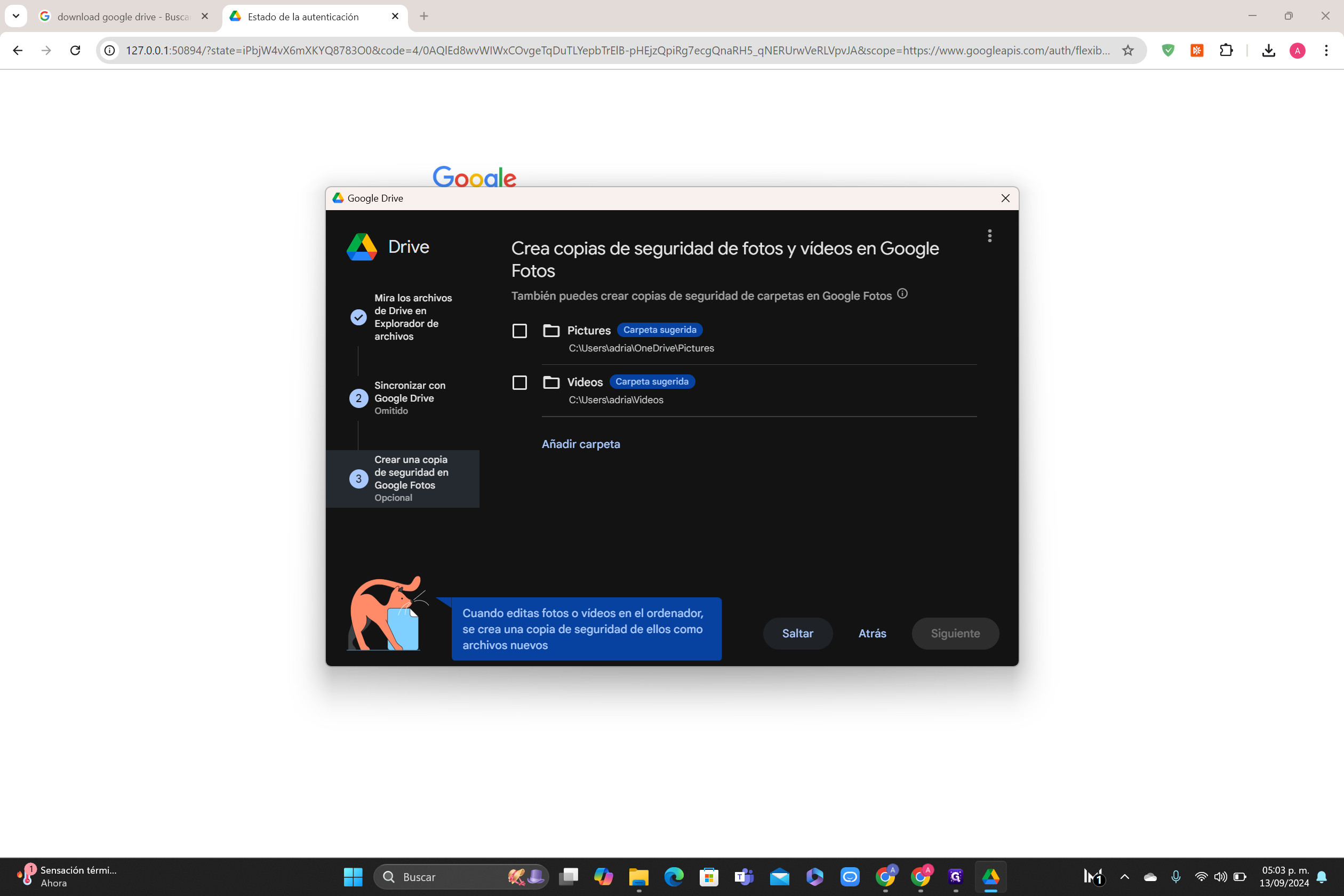The height and width of the screenshot is (896, 1344).
Task: Open Microsoft Edge from the taskbar
Action: tap(674, 877)
